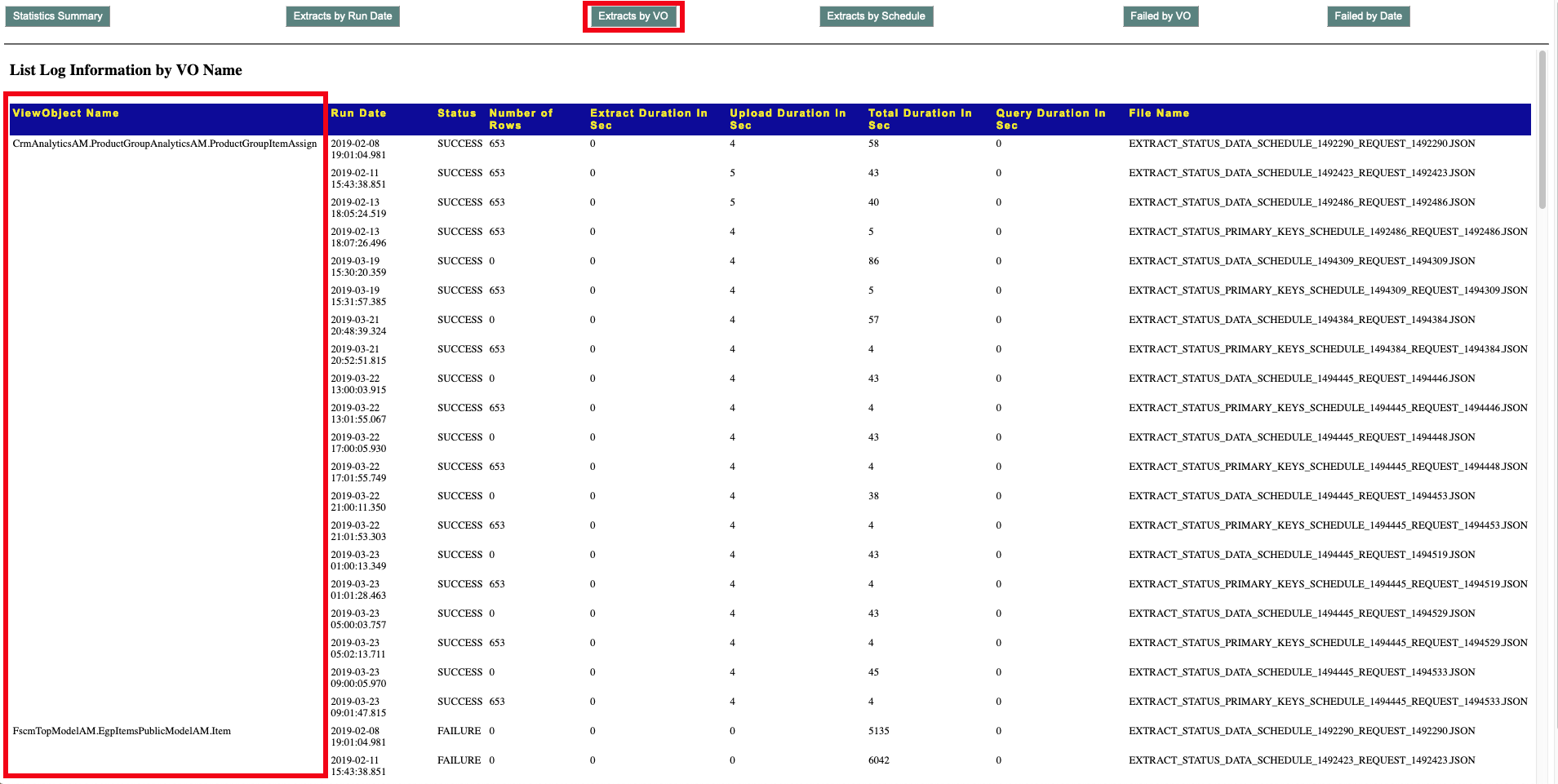Viewport: 1558px width, 784px height.
Task: Select the File Name column header
Action: point(1159,113)
